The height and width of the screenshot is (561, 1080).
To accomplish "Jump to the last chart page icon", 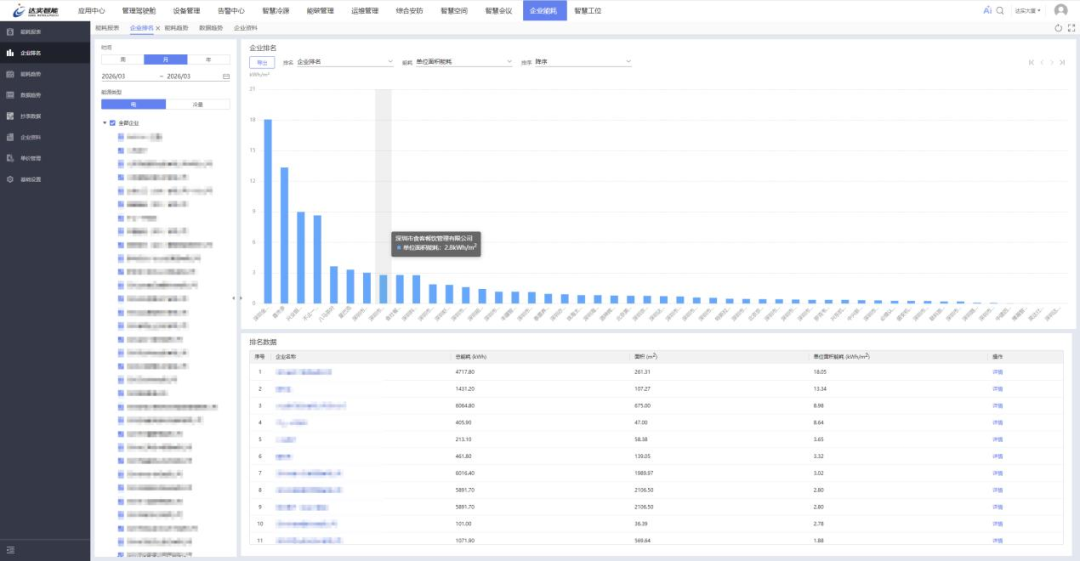I will [x=1064, y=62].
